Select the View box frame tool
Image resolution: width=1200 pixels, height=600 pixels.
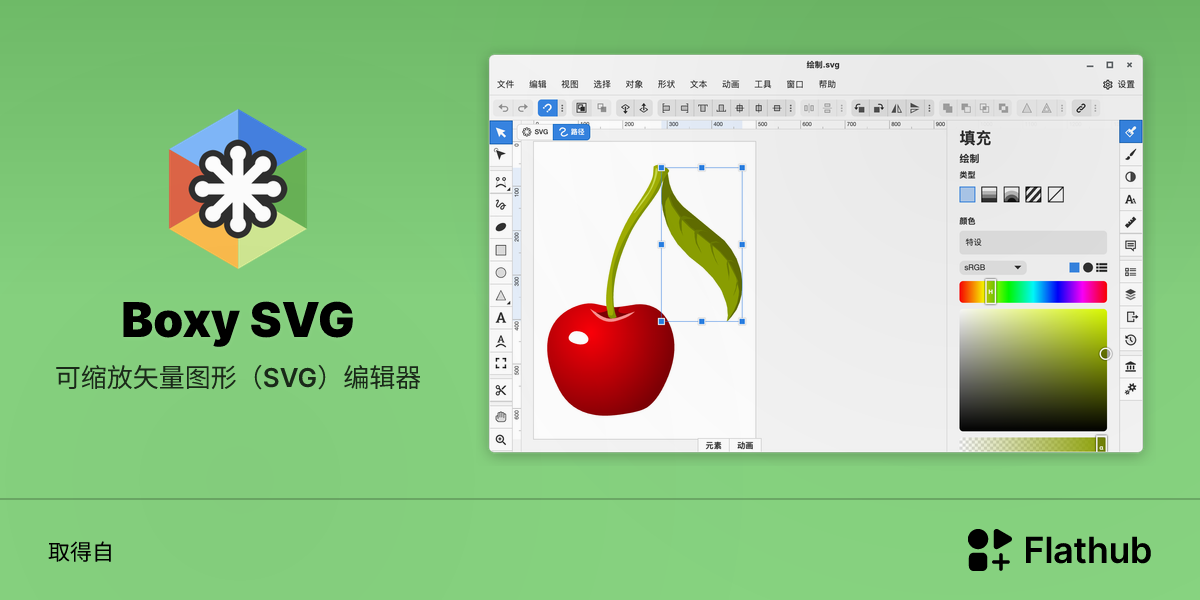[x=501, y=363]
